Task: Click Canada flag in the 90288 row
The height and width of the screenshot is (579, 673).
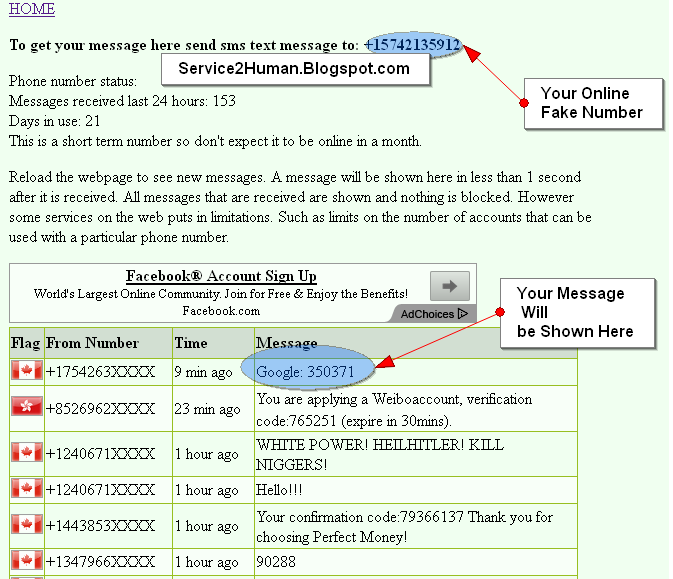Action: click(x=27, y=561)
